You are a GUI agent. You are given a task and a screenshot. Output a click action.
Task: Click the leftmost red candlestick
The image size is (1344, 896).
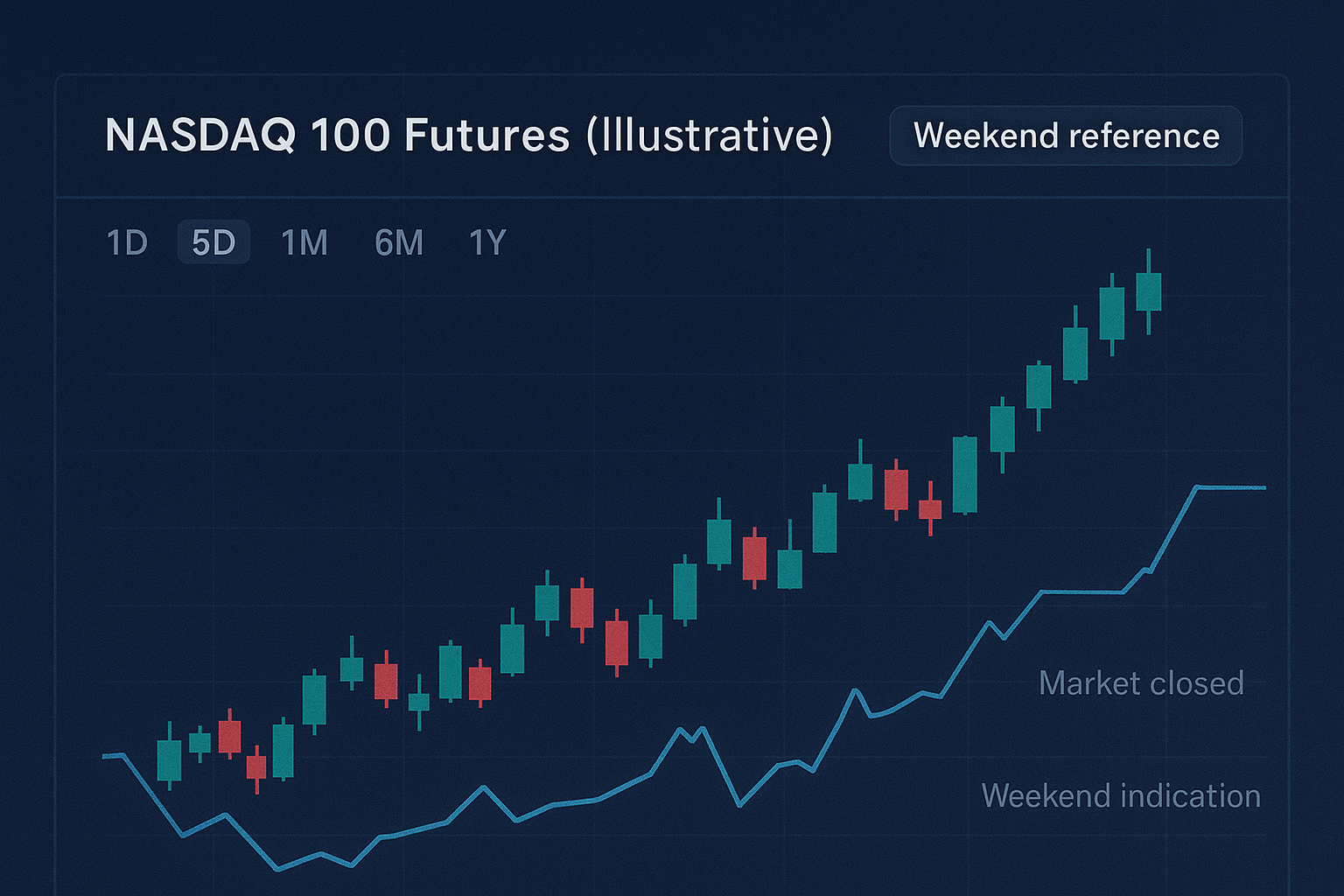click(x=229, y=736)
